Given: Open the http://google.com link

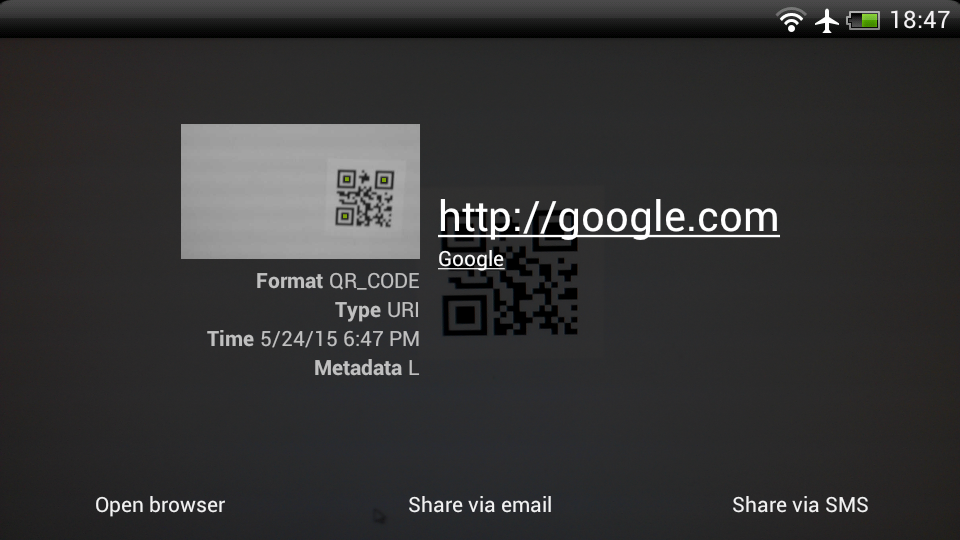Looking at the screenshot, I should click(x=609, y=217).
